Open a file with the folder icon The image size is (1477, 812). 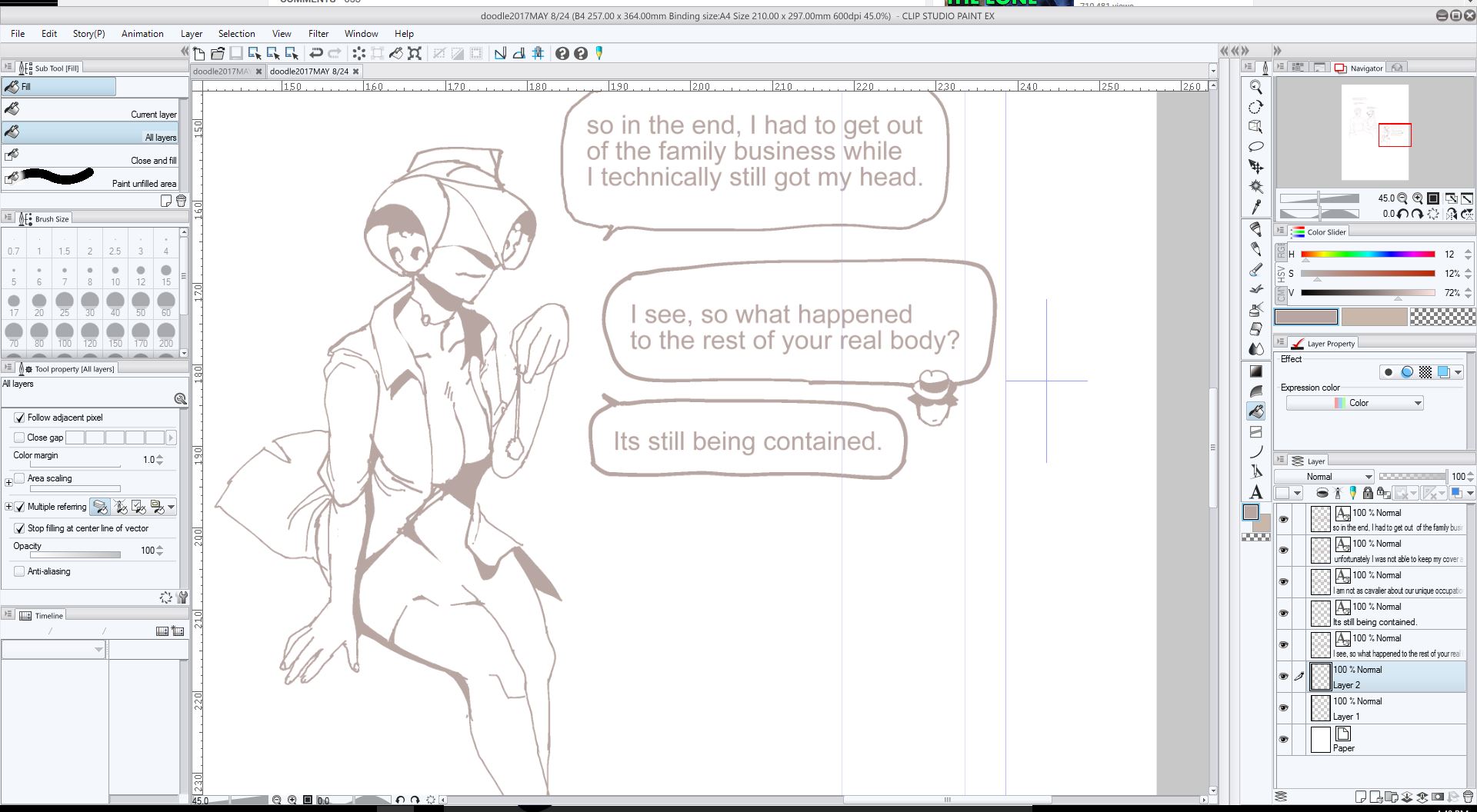218,53
